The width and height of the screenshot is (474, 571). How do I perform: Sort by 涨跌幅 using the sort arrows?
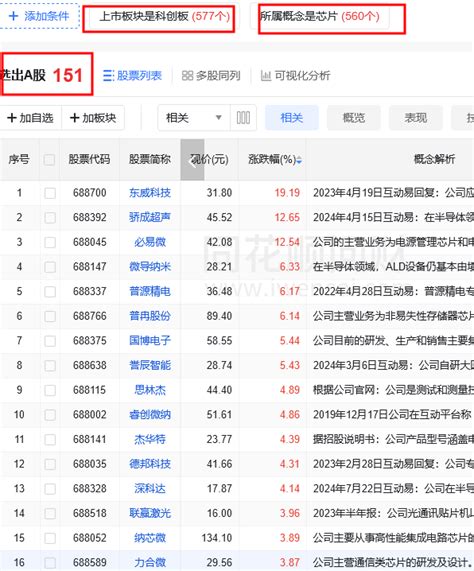click(x=299, y=160)
